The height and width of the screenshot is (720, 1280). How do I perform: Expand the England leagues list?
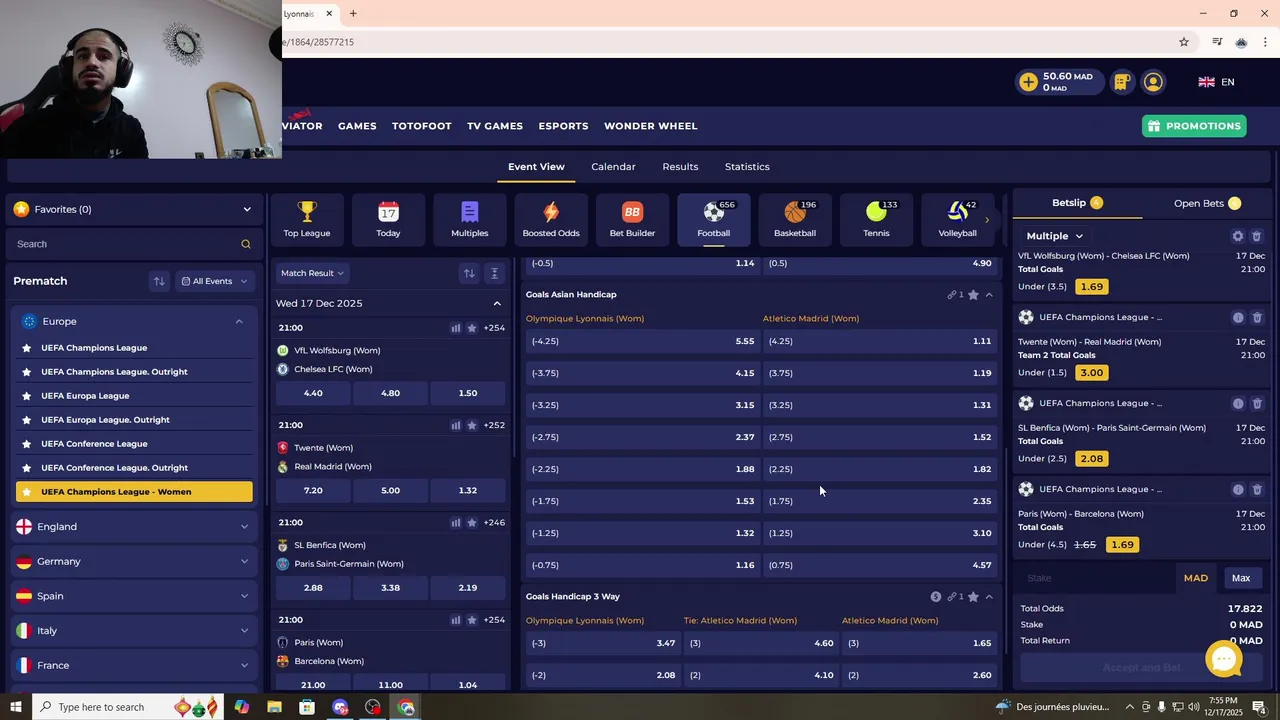coord(134,527)
